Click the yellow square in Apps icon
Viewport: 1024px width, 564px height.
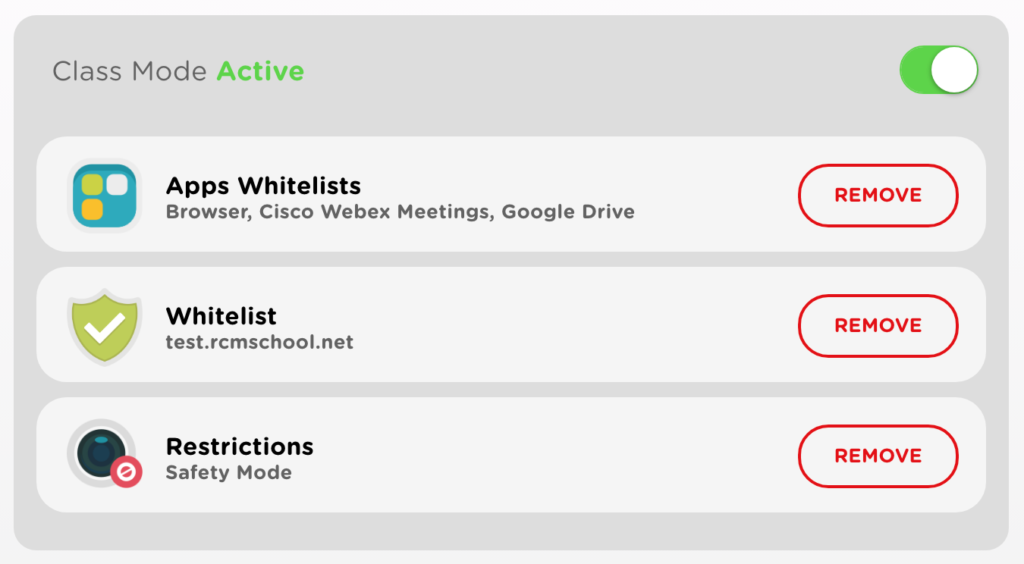pyautogui.click(x=92, y=210)
